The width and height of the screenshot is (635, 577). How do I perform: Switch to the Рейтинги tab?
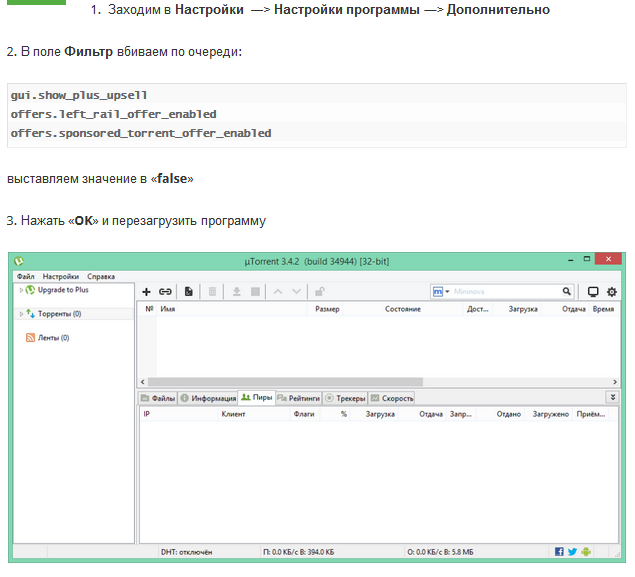pyautogui.click(x=299, y=398)
